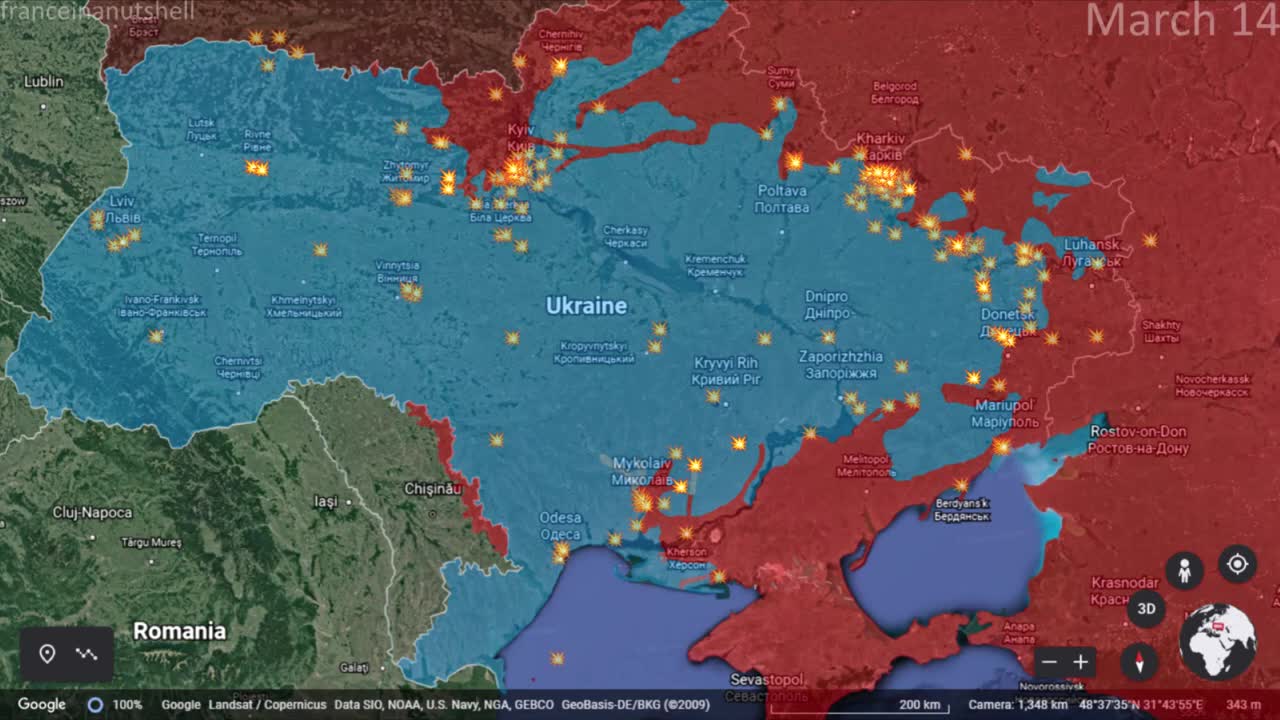Select the Kyiv city label
1280x720 pixels.
click(521, 138)
